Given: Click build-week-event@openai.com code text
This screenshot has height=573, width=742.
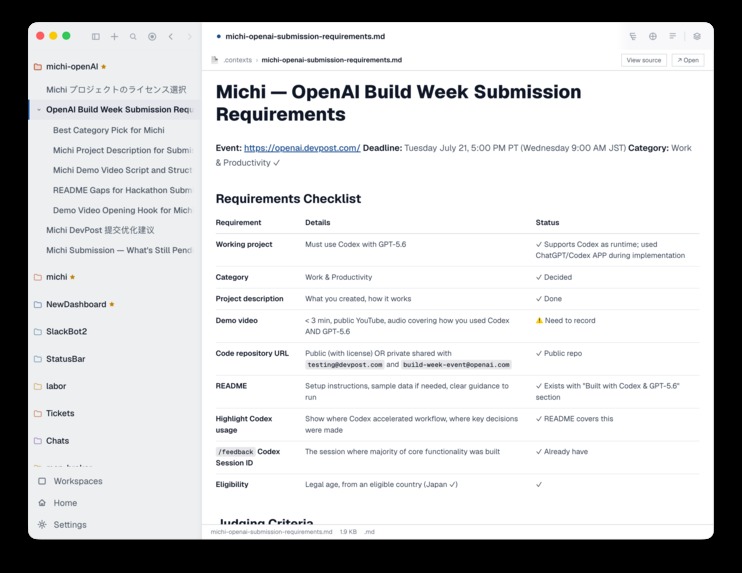Looking at the screenshot, I should (x=456, y=365).
